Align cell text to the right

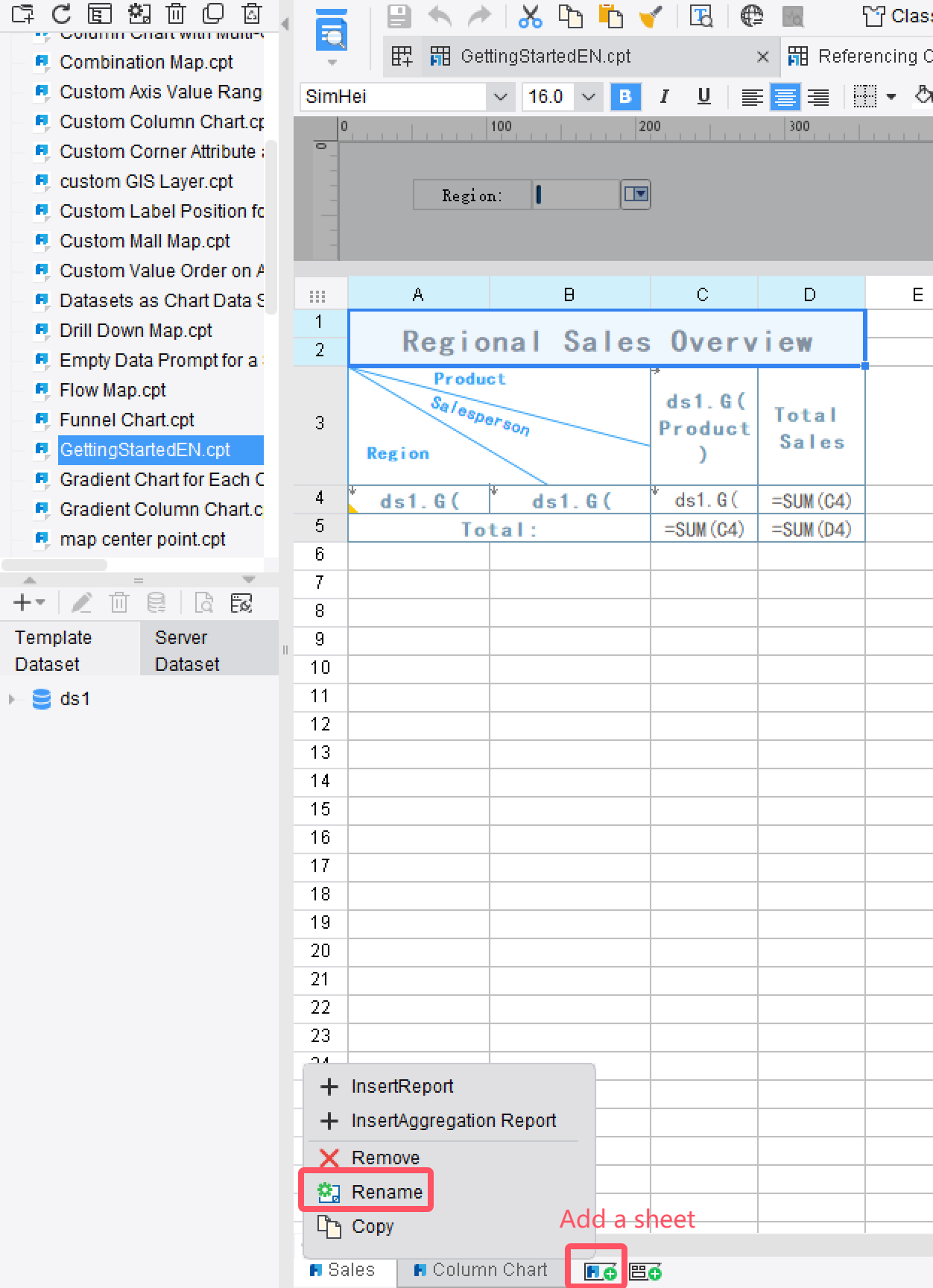[818, 97]
